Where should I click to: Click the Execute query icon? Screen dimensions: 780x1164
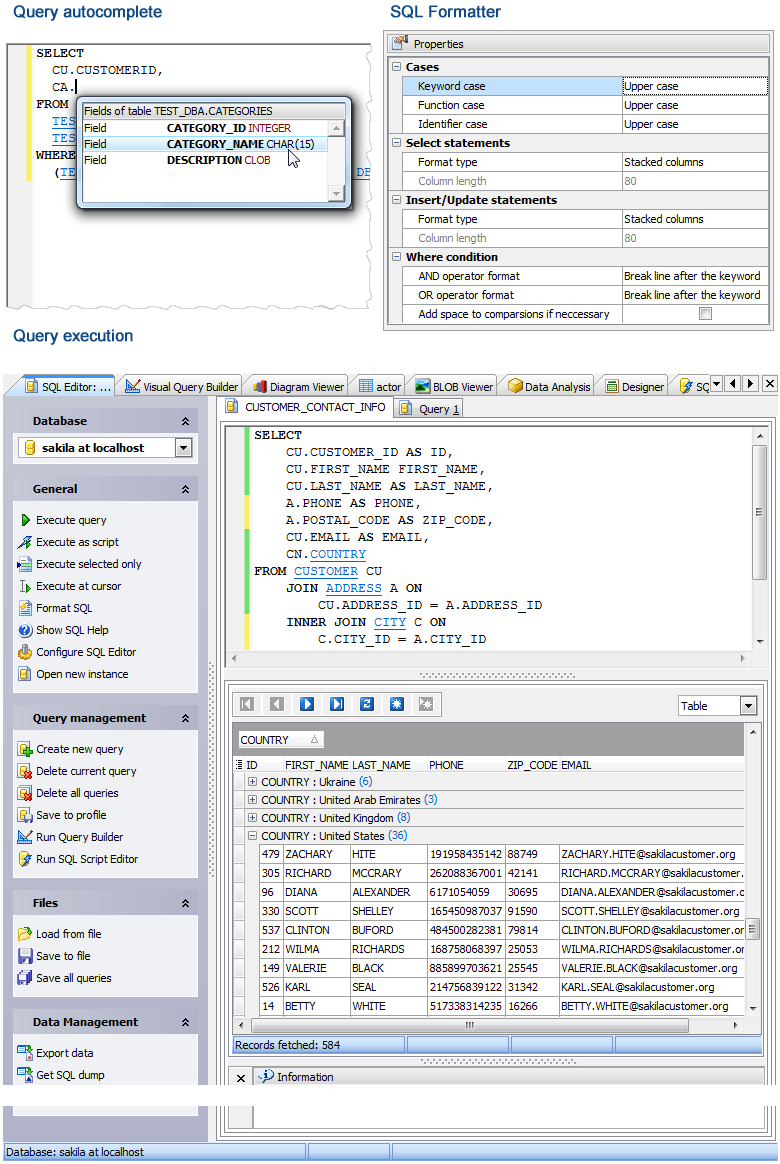25,520
